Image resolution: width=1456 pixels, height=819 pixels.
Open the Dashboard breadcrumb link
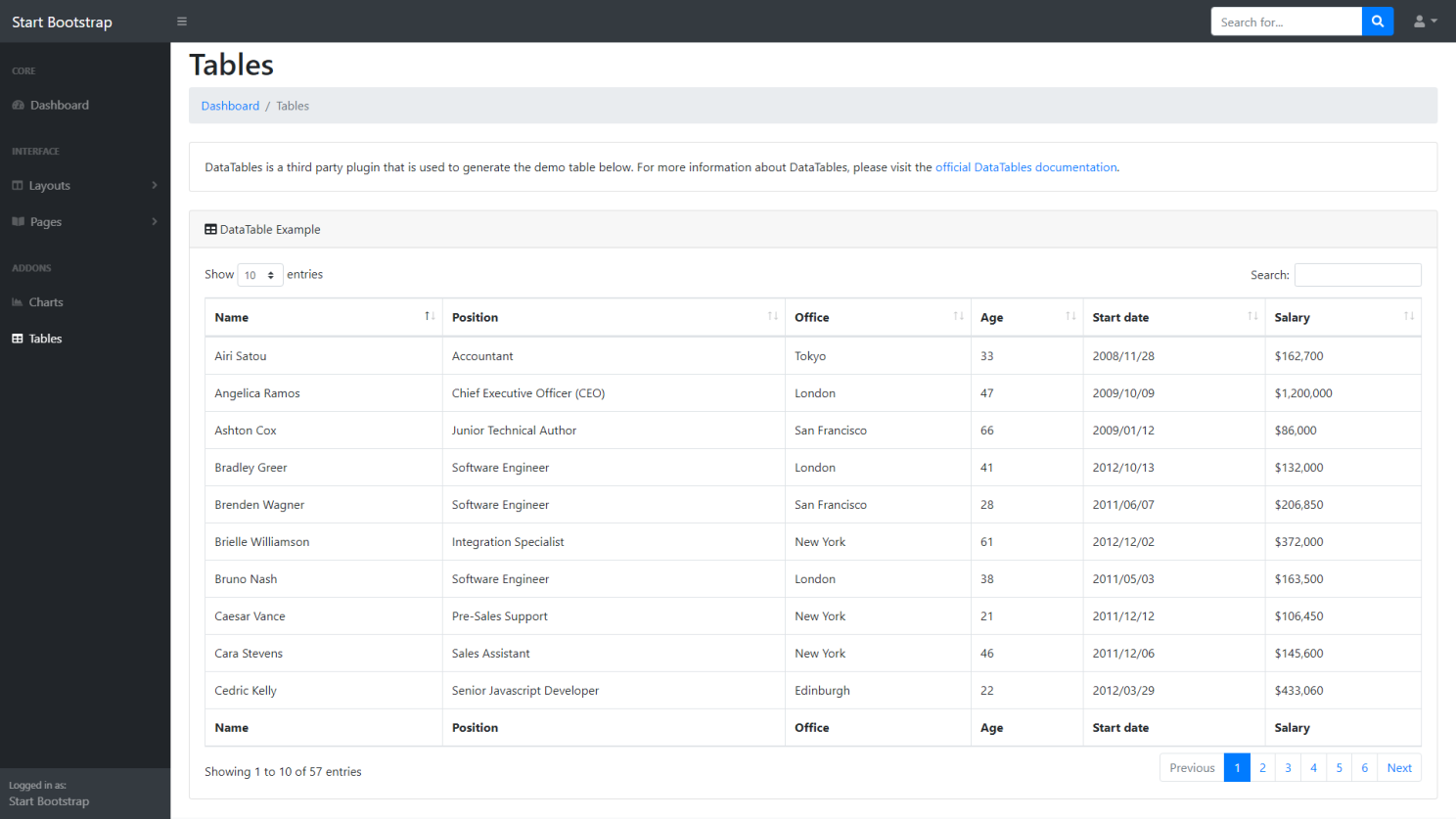230,106
